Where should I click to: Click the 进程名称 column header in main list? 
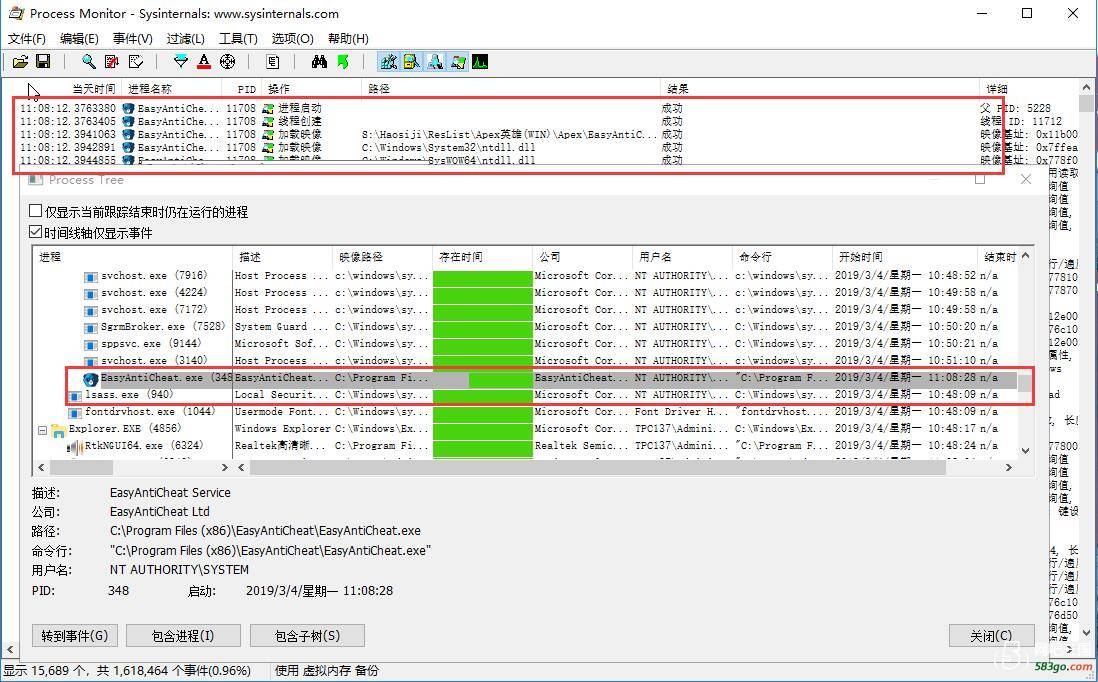point(172,89)
